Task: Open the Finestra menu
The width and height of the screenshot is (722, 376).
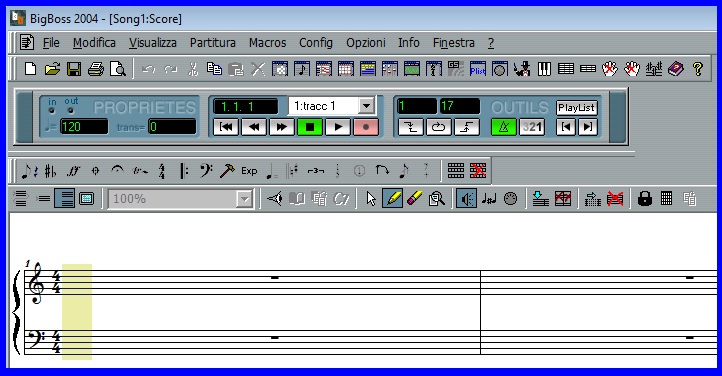Action: coord(454,43)
